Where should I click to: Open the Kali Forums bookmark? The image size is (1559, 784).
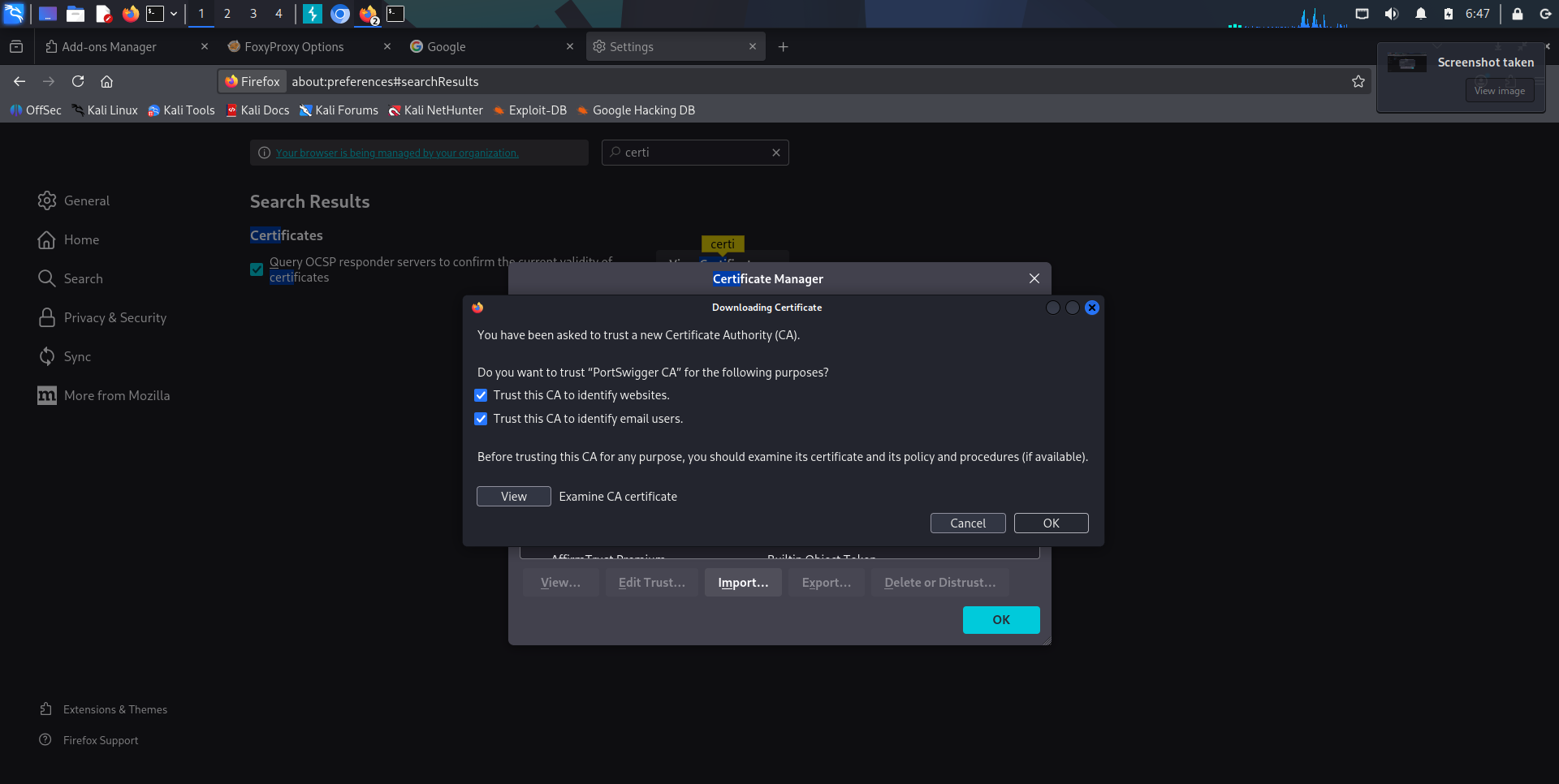[x=339, y=110]
